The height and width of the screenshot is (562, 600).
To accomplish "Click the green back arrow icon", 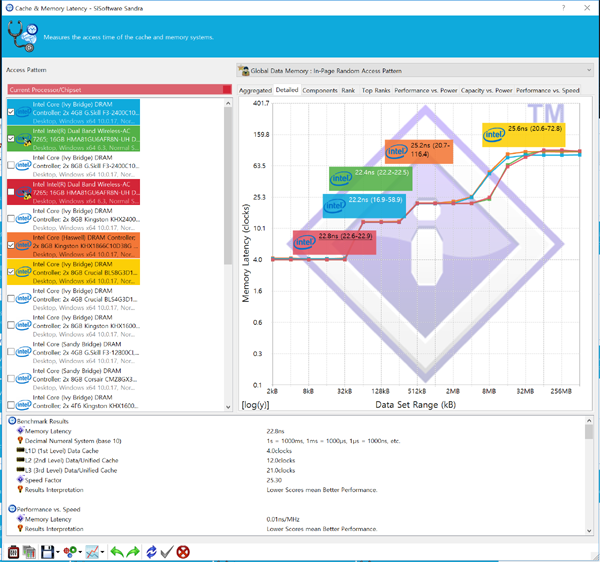I will [117, 552].
